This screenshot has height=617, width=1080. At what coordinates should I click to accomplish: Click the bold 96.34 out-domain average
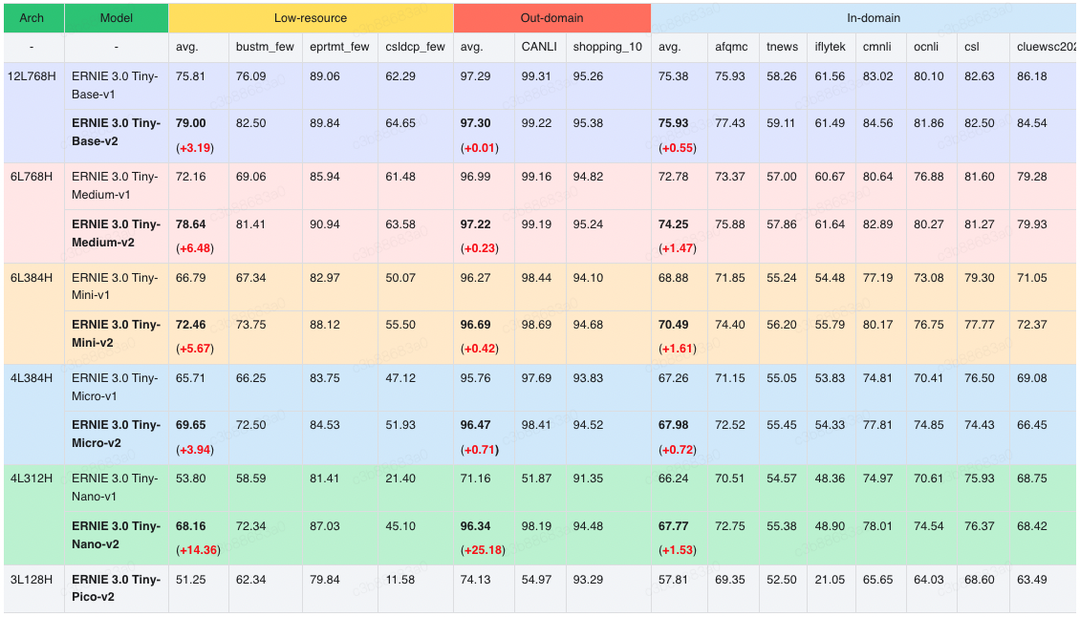(475, 526)
